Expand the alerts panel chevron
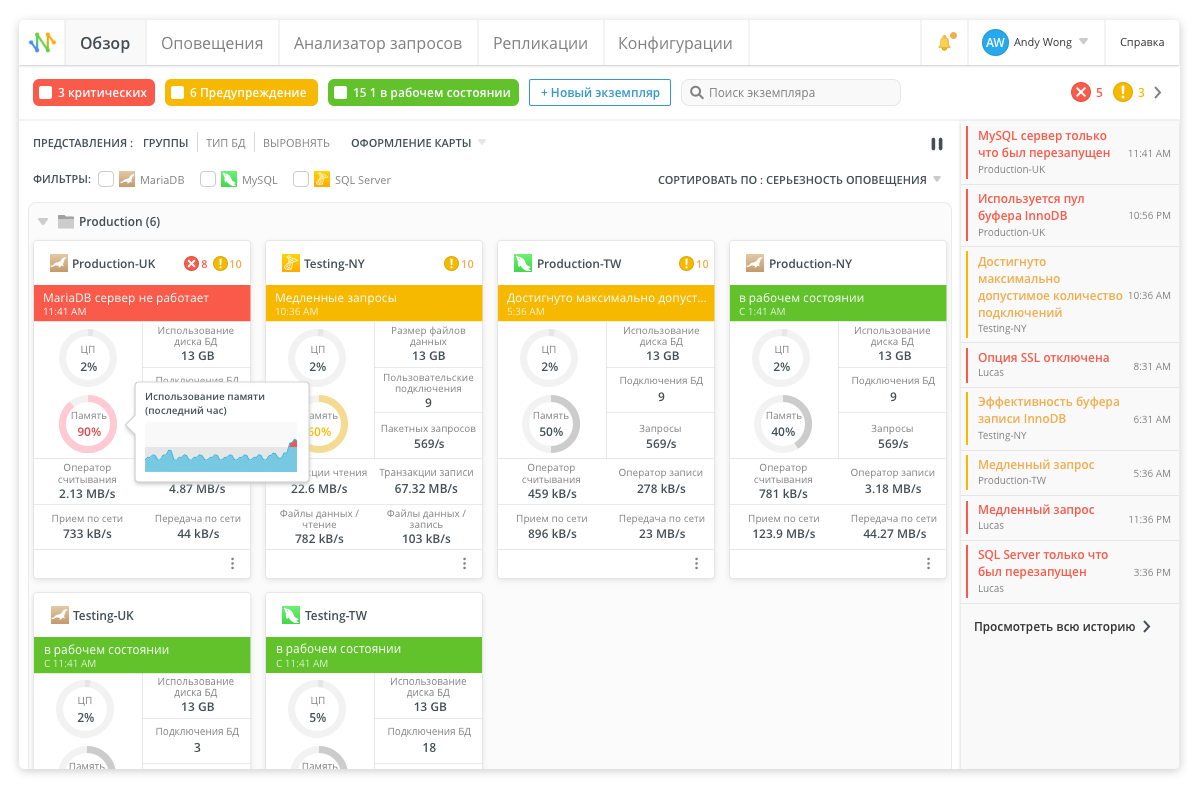The width and height of the screenshot is (1200, 790). coord(1158,93)
